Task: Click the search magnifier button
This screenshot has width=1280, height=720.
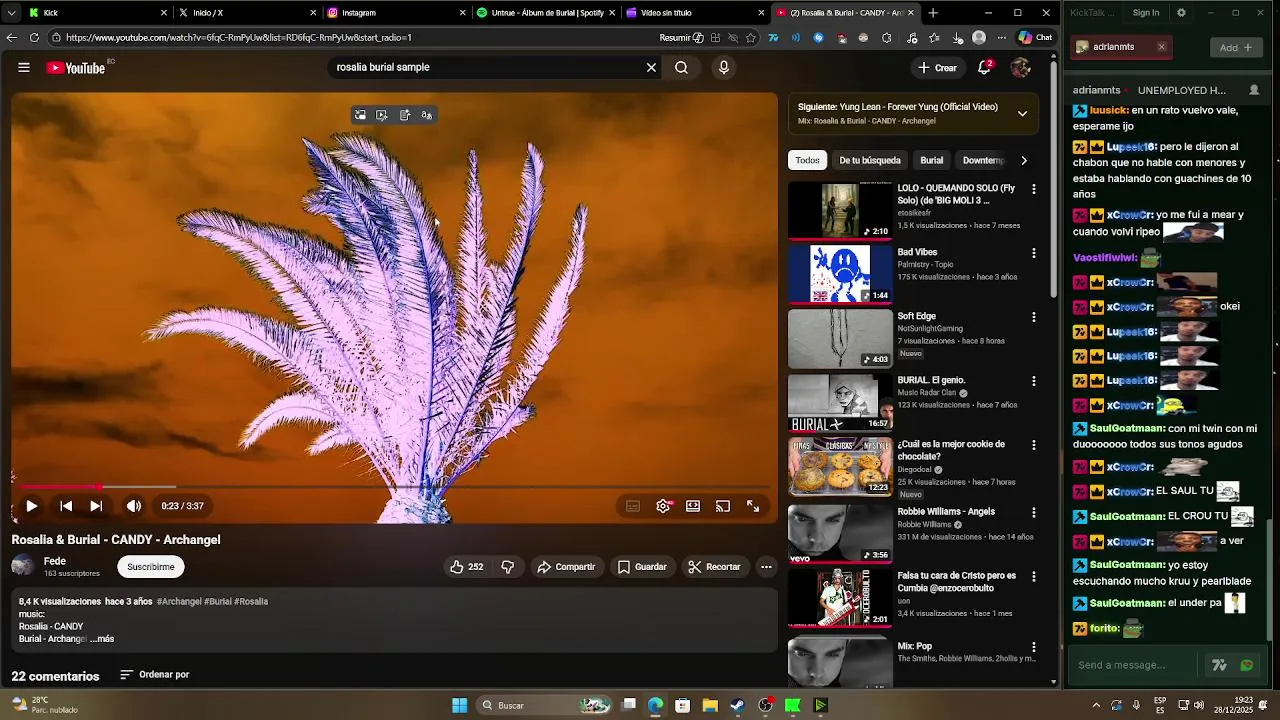Action: coord(681,67)
